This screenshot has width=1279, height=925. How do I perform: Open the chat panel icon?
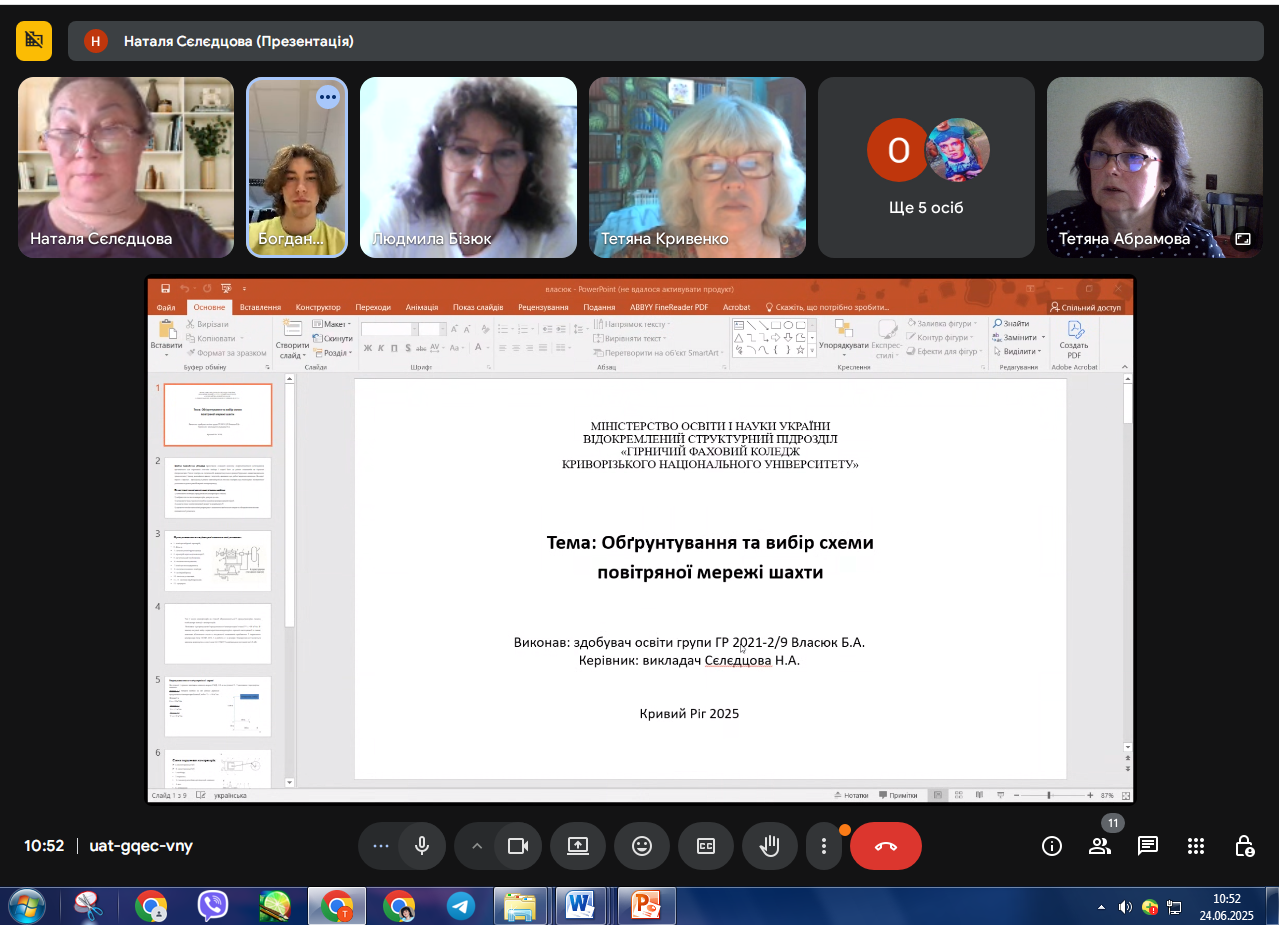coord(1148,846)
